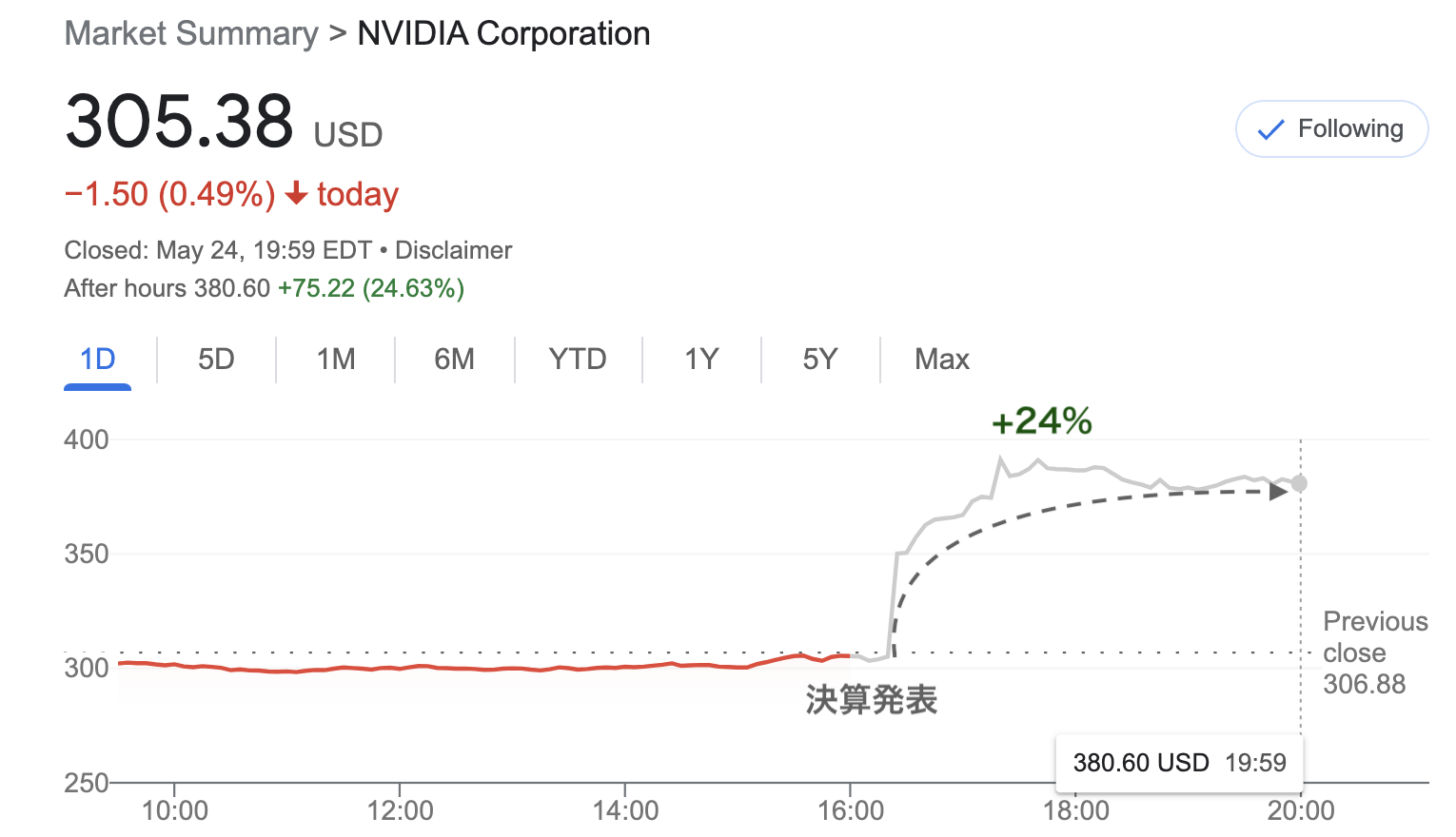Switch to the 5D chart tab

click(x=216, y=360)
